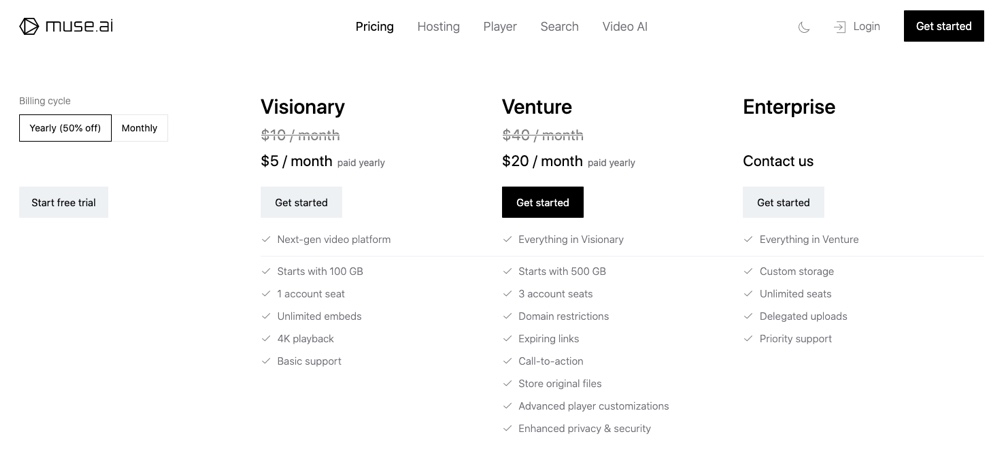Image resolution: width=1000 pixels, height=456 pixels.
Task: Click the muse.ai logo icon
Action: (29, 26)
